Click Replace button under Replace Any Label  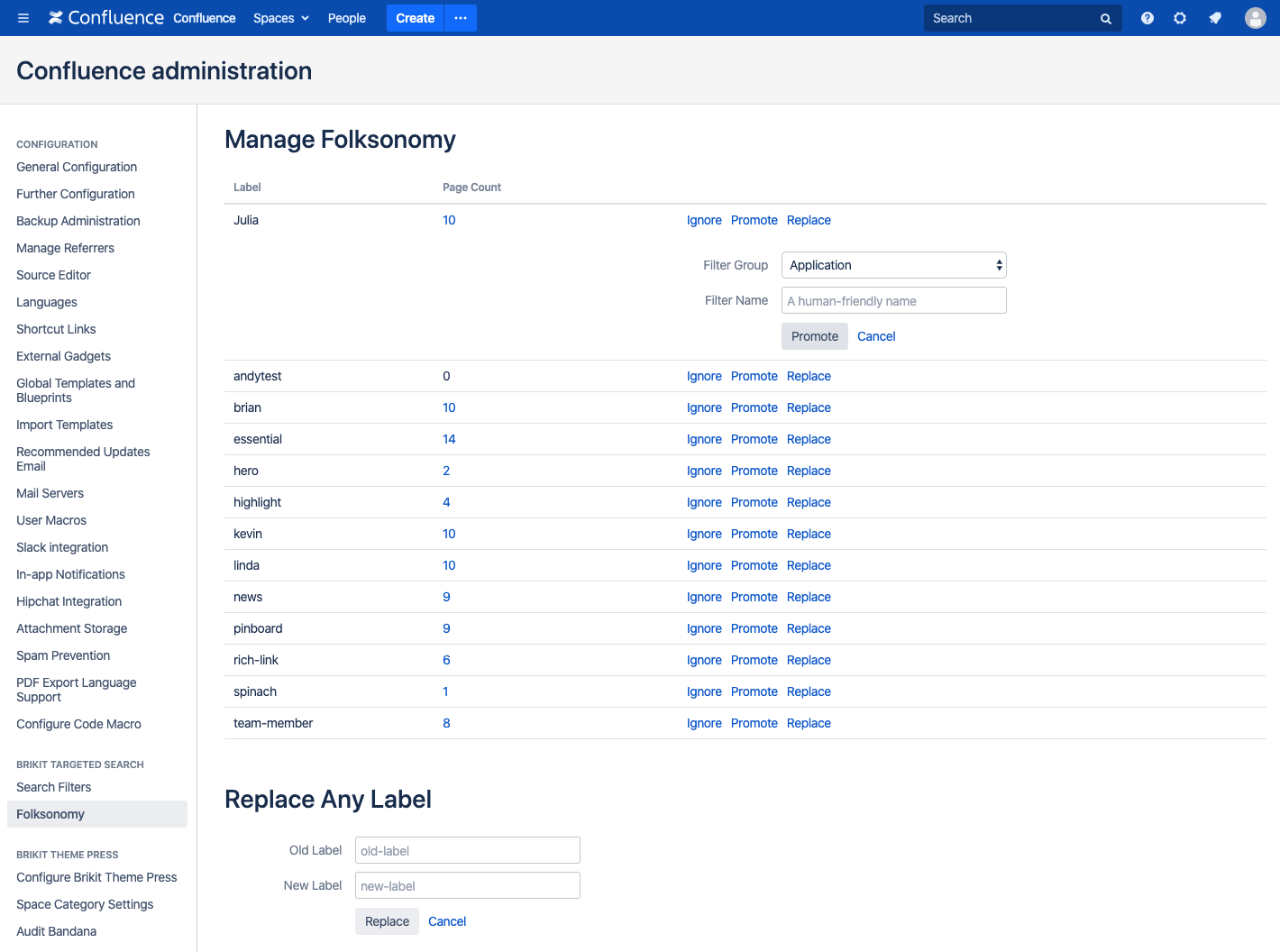pos(388,921)
